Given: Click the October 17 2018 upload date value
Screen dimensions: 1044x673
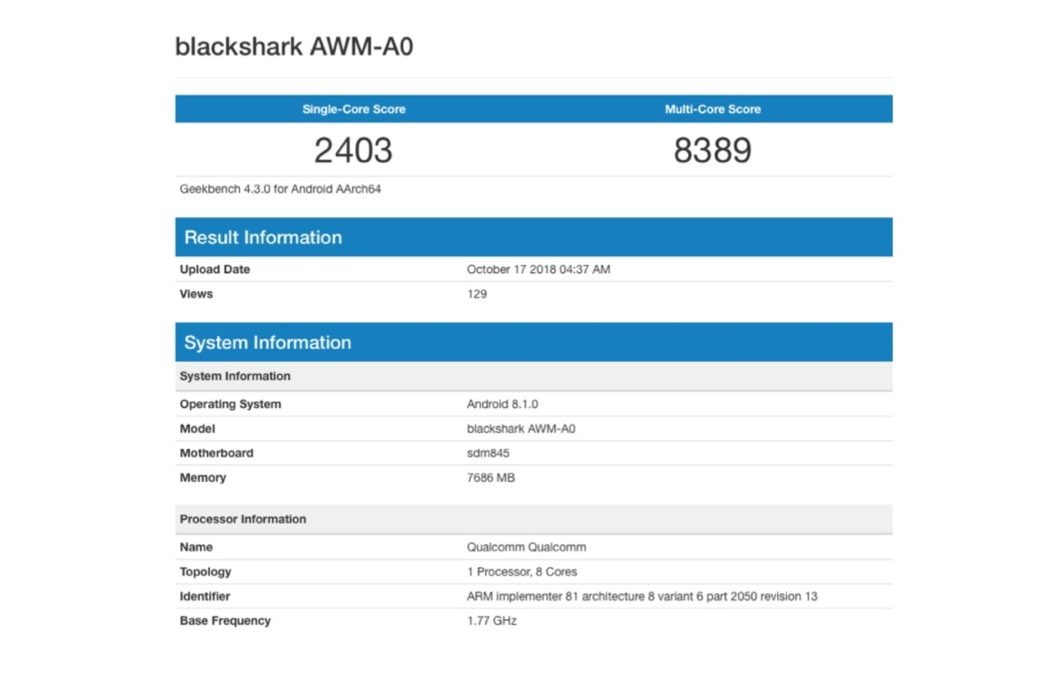Looking at the screenshot, I should pos(538,270).
